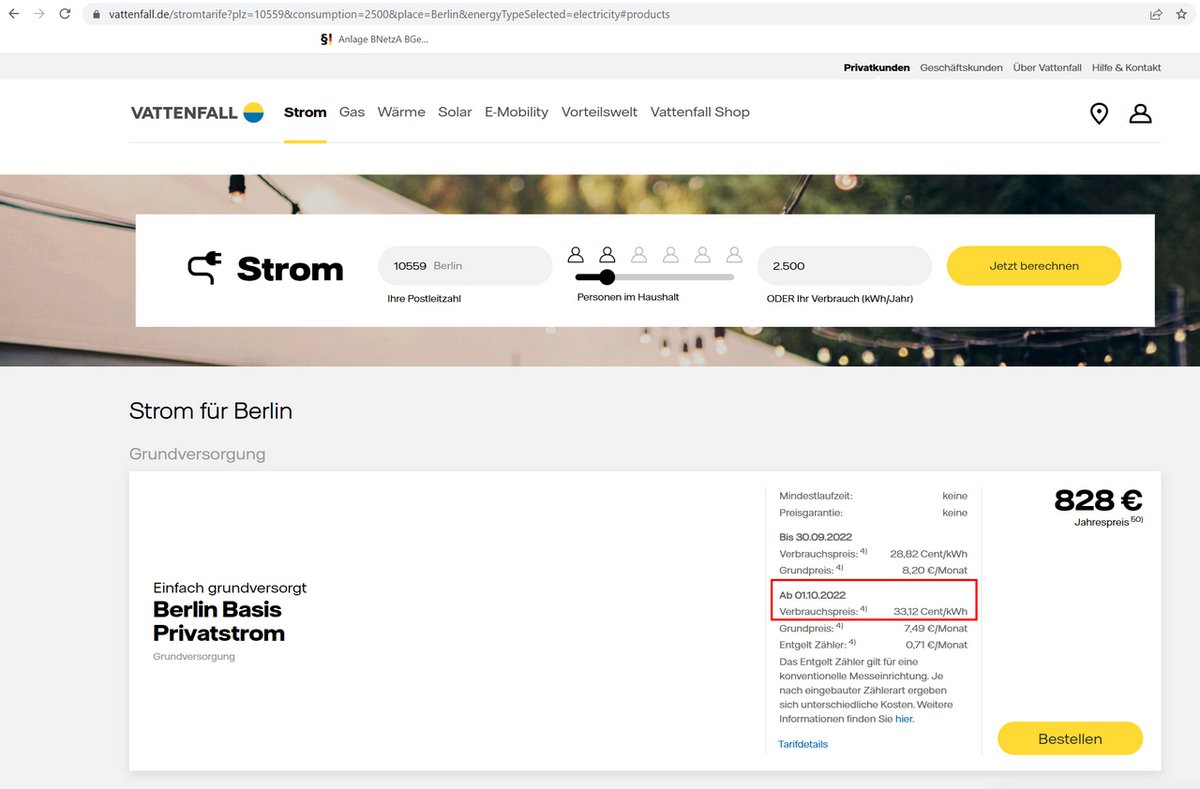Edit the Postleitzahl field showing 10559
Viewport: 1200px width, 789px height.
point(465,266)
